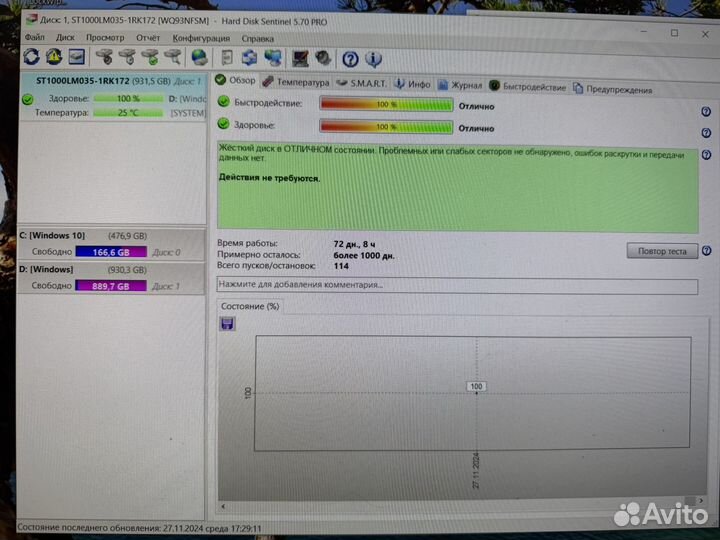Click the comment input field
Screen dimensions: 720x540
click(456, 285)
